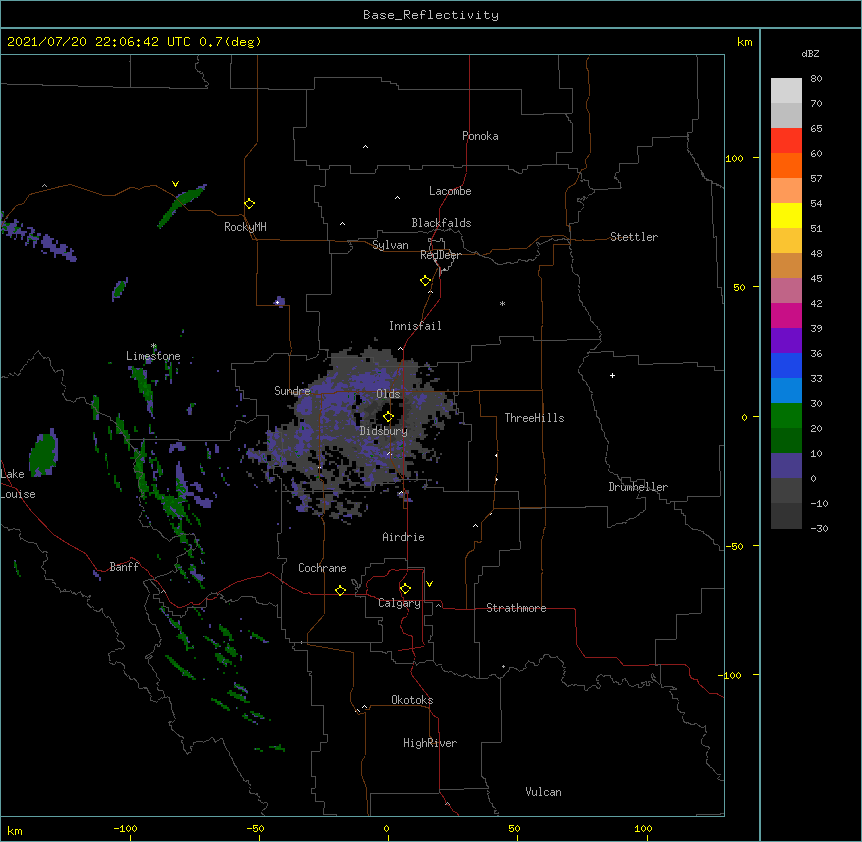The width and height of the screenshot is (862, 842).
Task: Click the yellow diamond marker above Calgary label
Action: 405,589
